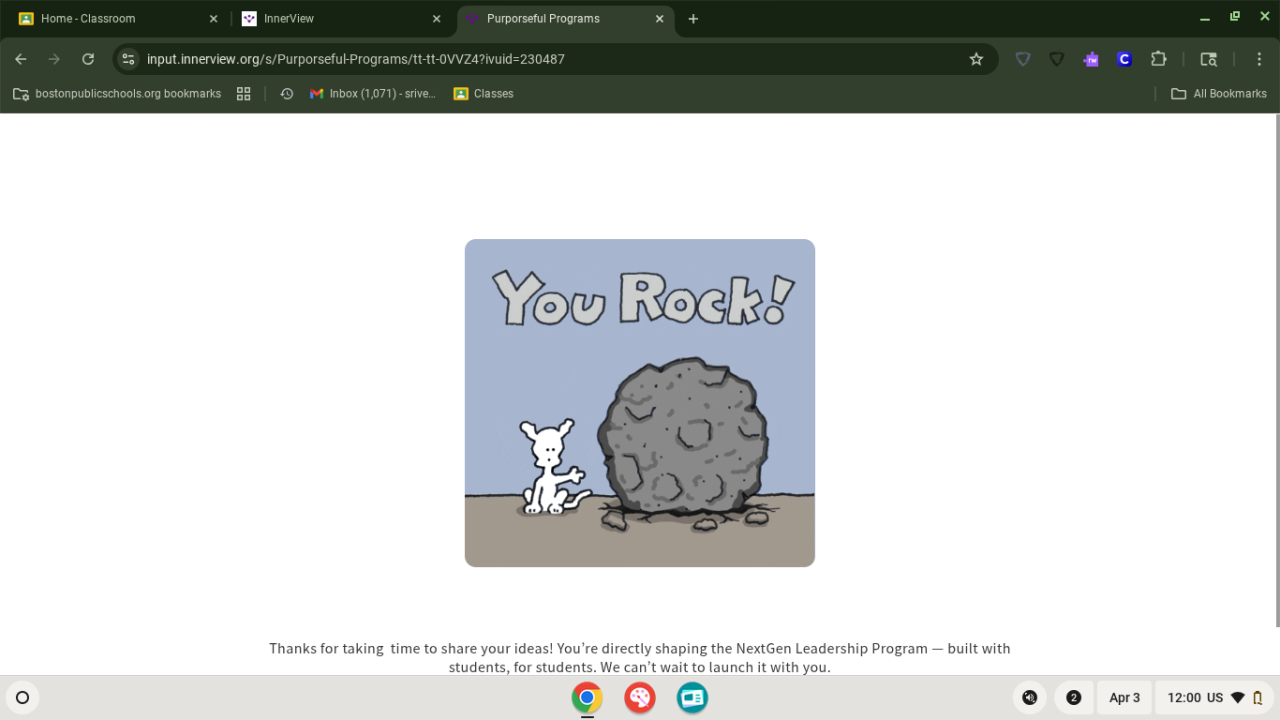
Task: Click the browser forward arrow
Action: click(54, 59)
